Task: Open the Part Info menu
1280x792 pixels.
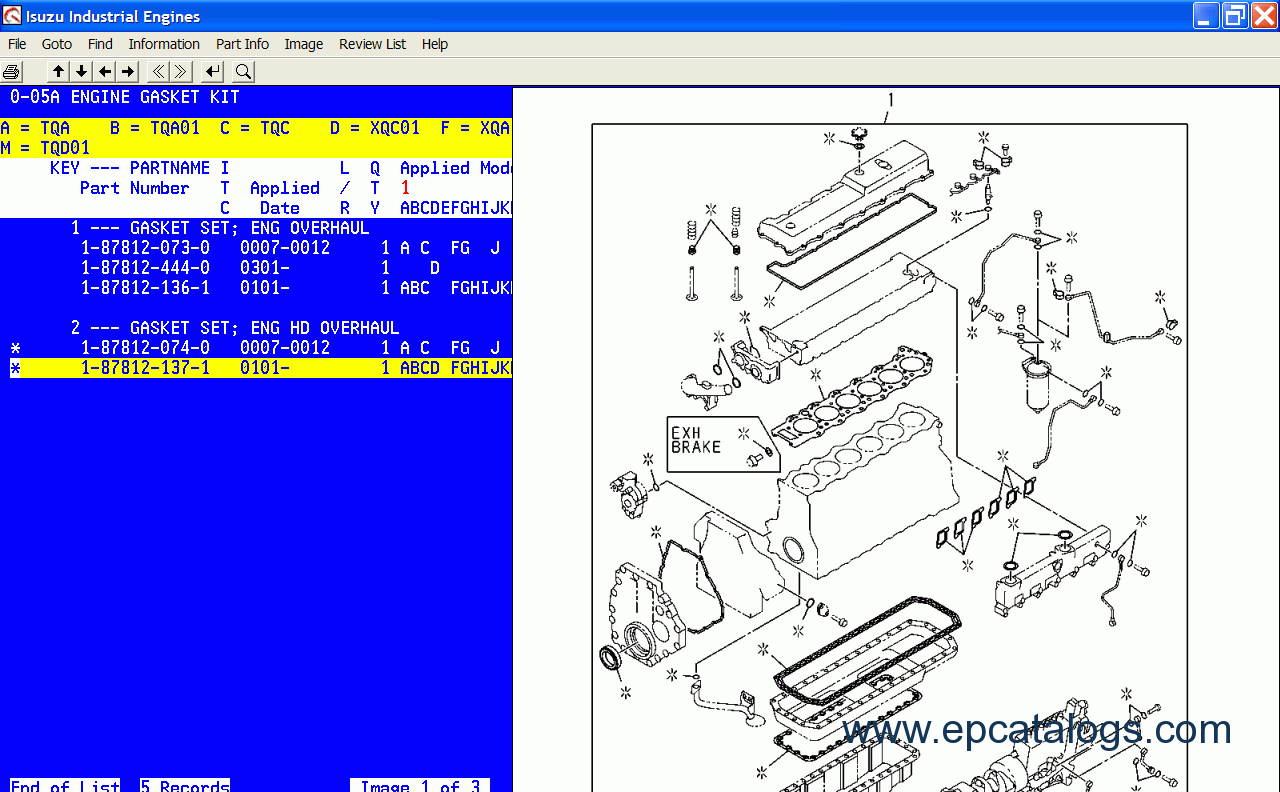Action: (242, 44)
